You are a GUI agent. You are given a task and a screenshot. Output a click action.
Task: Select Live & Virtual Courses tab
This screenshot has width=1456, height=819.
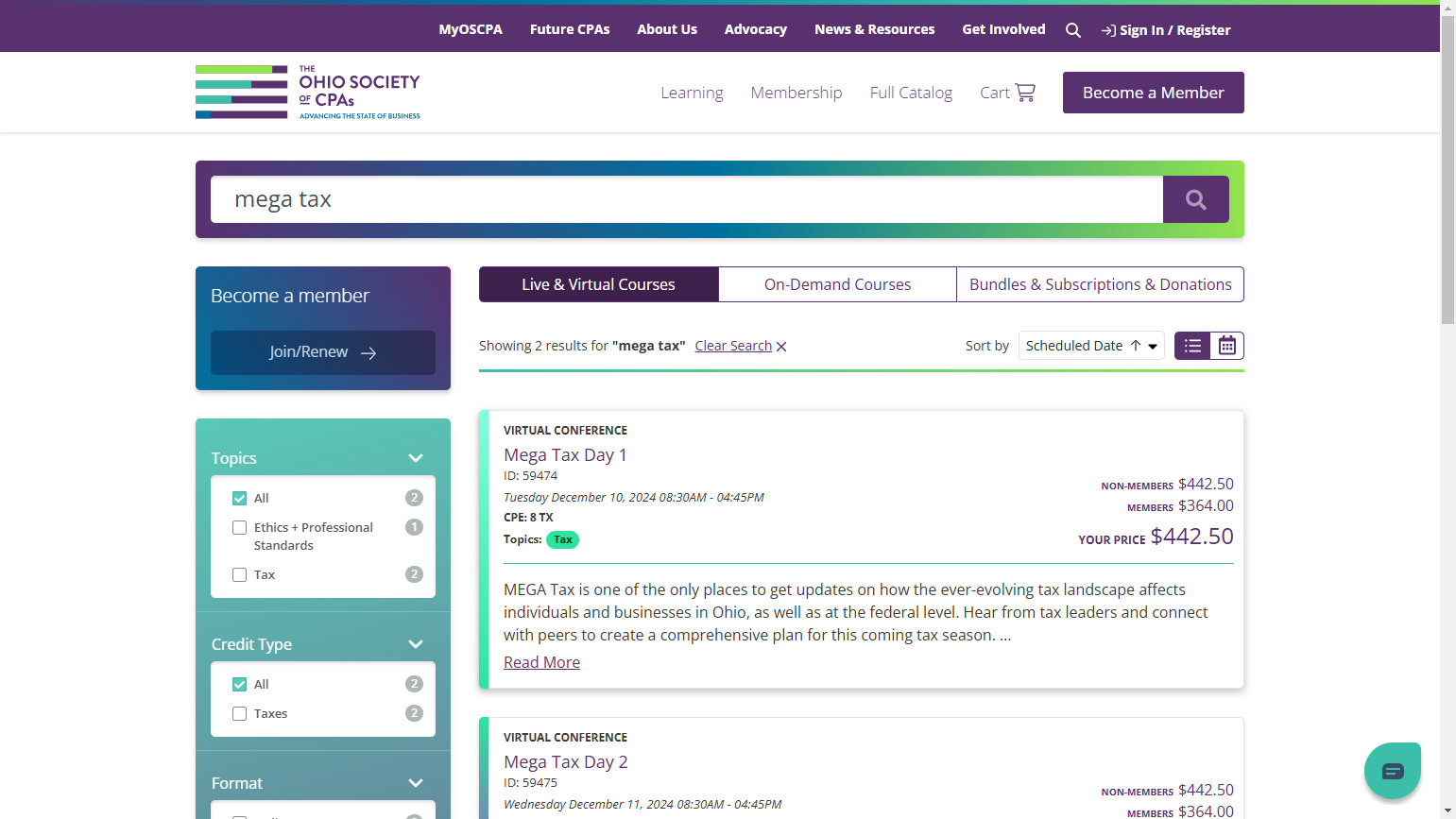click(x=599, y=284)
